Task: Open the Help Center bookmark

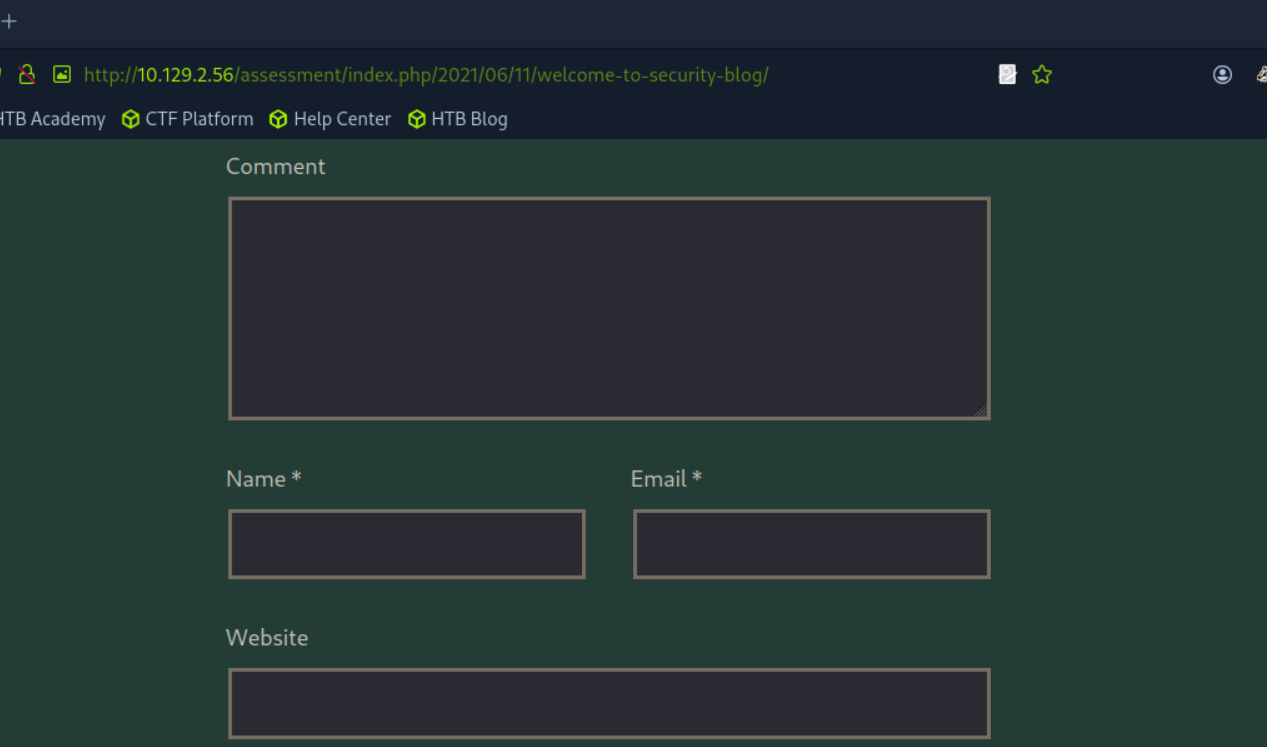Action: pos(342,119)
